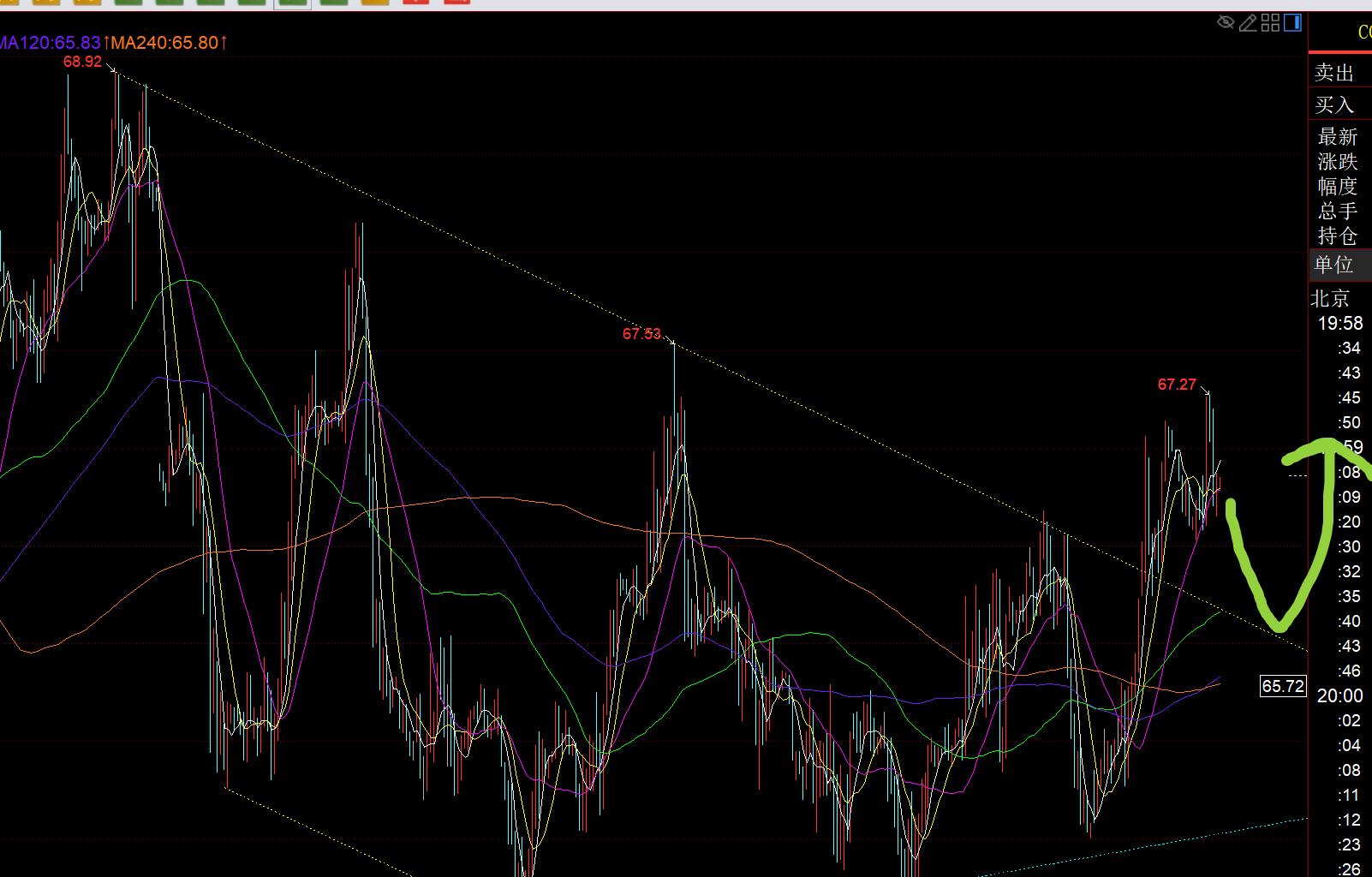Select the 68.92 peak price marker
1372x877 pixels.
coord(82,62)
